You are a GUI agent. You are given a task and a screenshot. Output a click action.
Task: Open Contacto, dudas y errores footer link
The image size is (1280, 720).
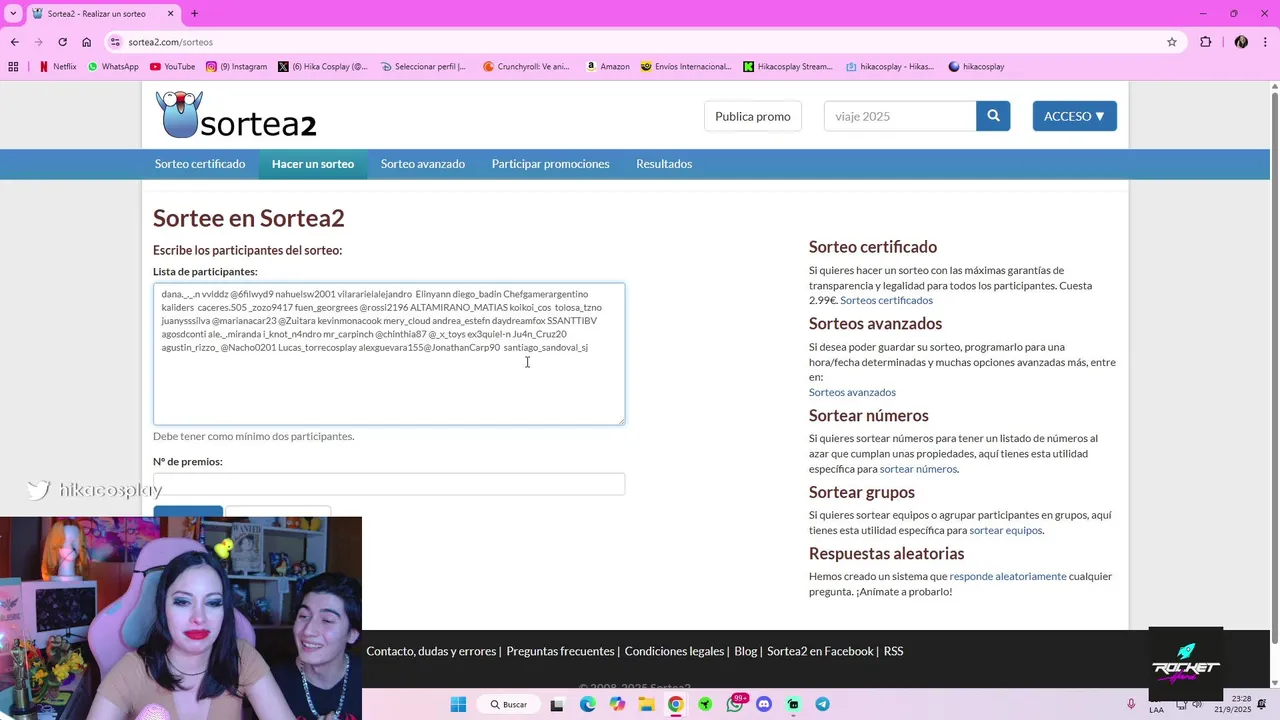431,651
